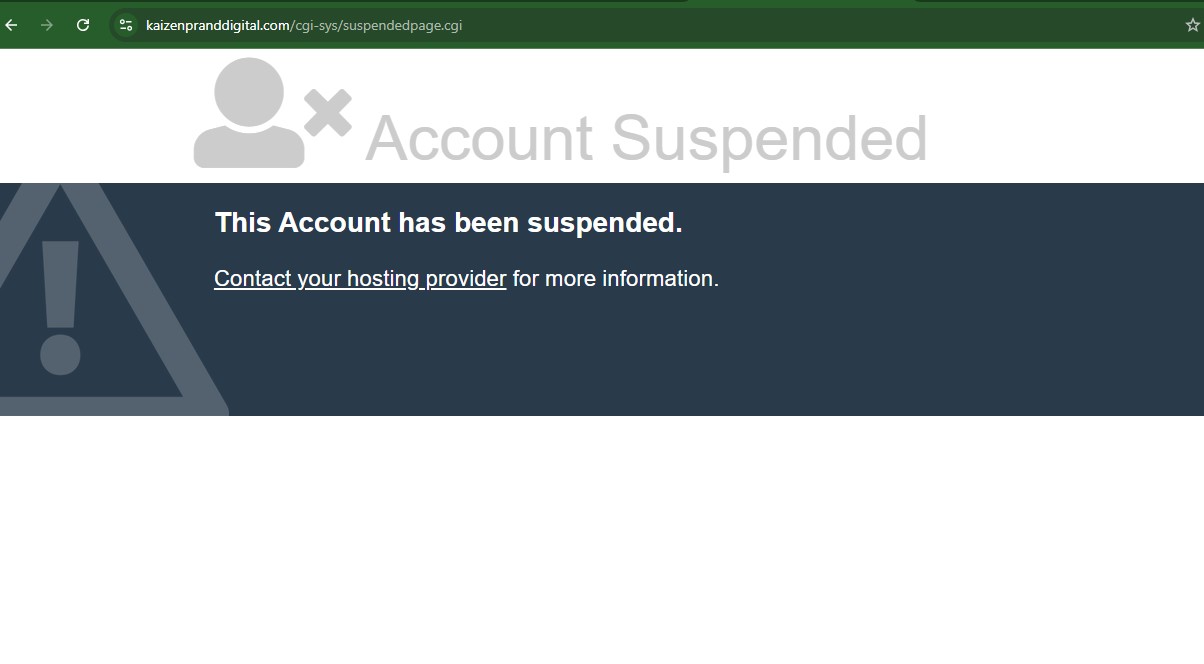Select the kaizenpranddigital.com domain text
The image size is (1204, 664).
218,25
